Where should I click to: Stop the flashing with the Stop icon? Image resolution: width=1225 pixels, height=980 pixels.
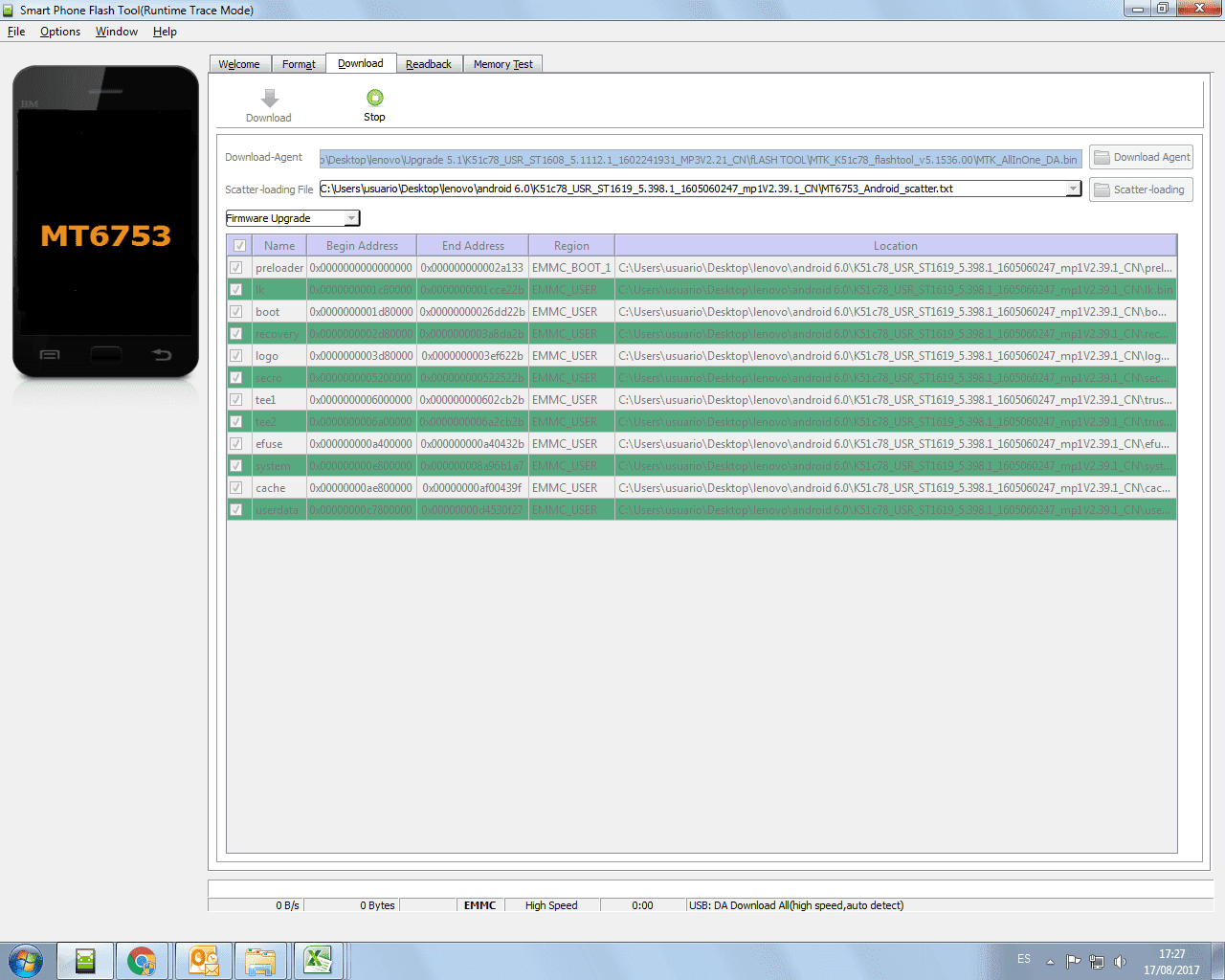pyautogui.click(x=375, y=98)
